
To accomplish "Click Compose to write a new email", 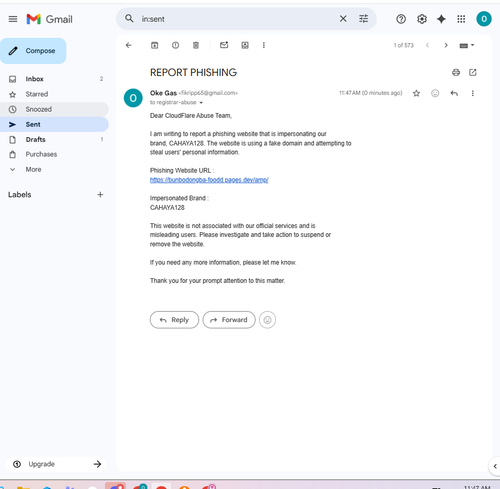I will (33, 51).
